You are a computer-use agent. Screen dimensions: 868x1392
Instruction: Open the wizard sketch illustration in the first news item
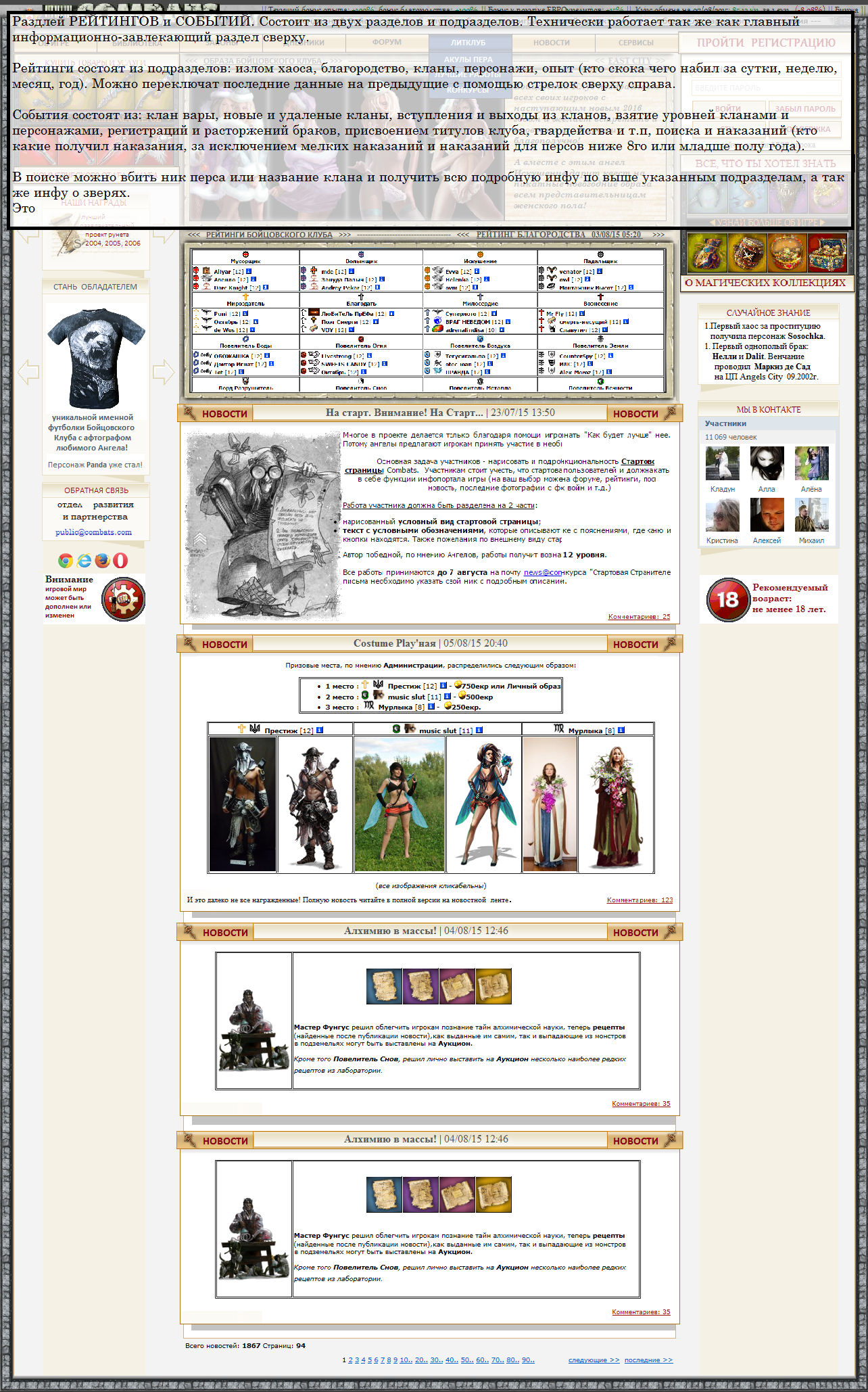point(264,526)
